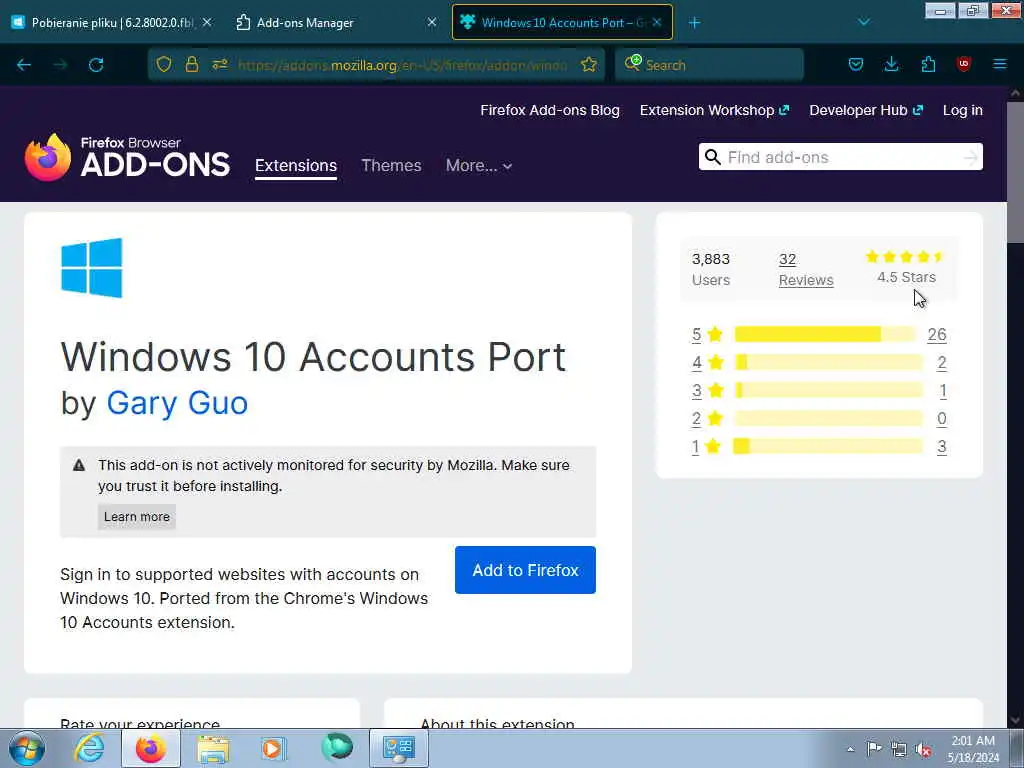The width and height of the screenshot is (1024, 768).
Task: Open the Windows Start button
Action: coord(26,748)
